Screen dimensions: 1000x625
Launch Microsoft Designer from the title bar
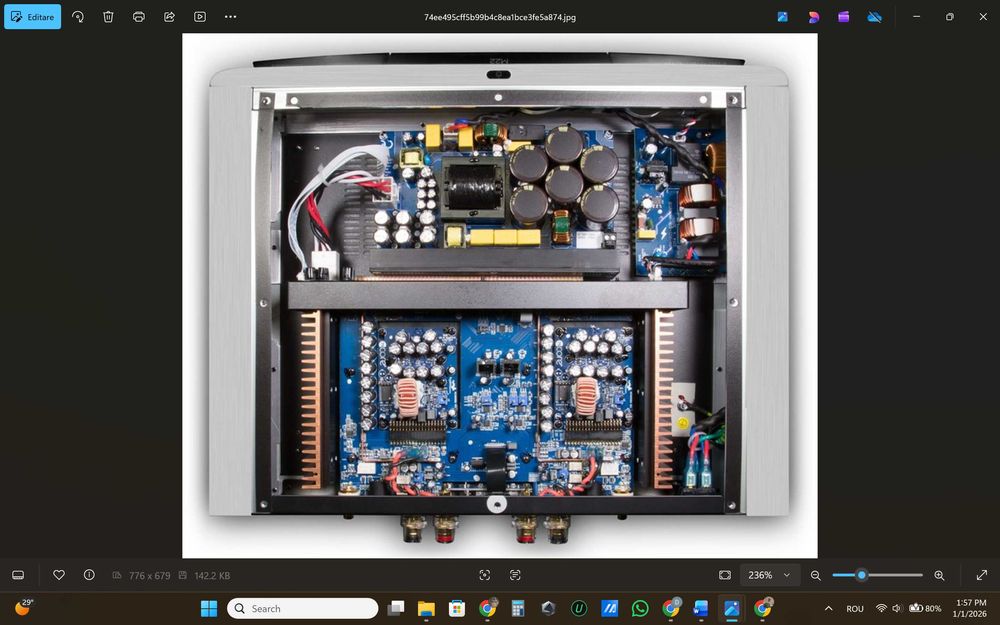tap(813, 17)
